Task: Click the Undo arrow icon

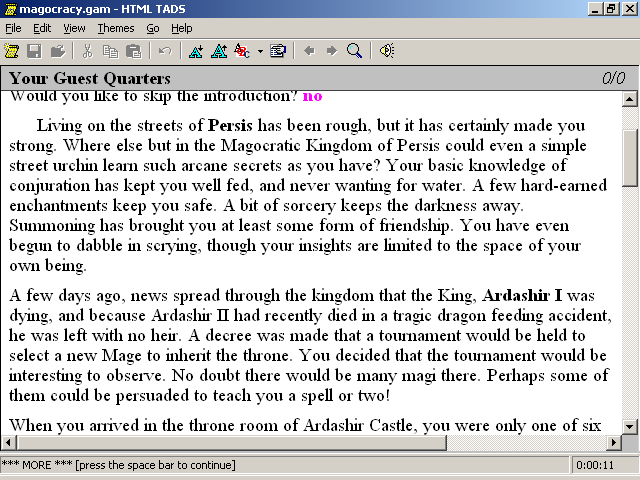Action: tap(165, 50)
